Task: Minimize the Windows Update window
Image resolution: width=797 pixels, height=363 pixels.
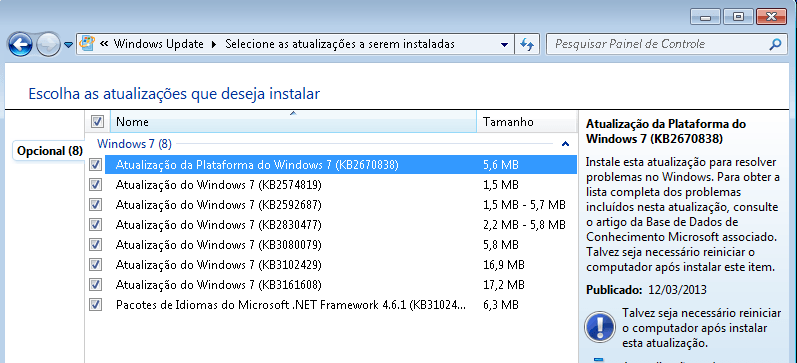Action: click(705, 17)
